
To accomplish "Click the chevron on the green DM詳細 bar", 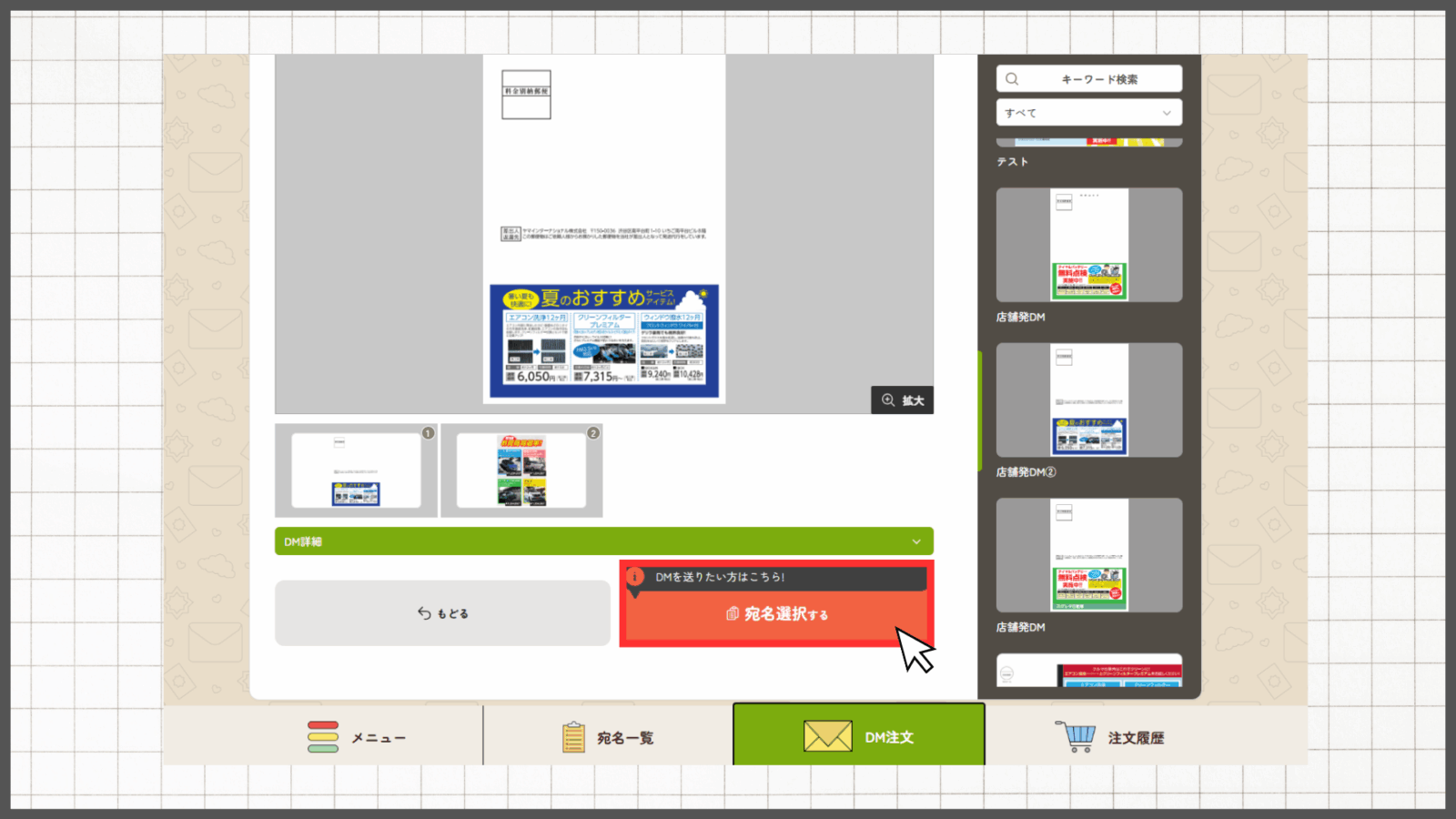I will point(916,541).
